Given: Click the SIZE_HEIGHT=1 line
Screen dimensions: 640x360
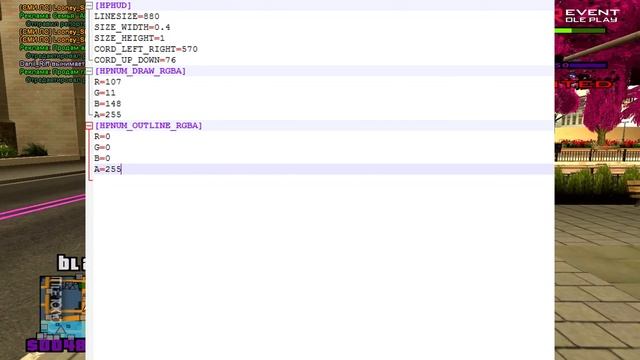Looking at the screenshot, I should click(x=129, y=38).
